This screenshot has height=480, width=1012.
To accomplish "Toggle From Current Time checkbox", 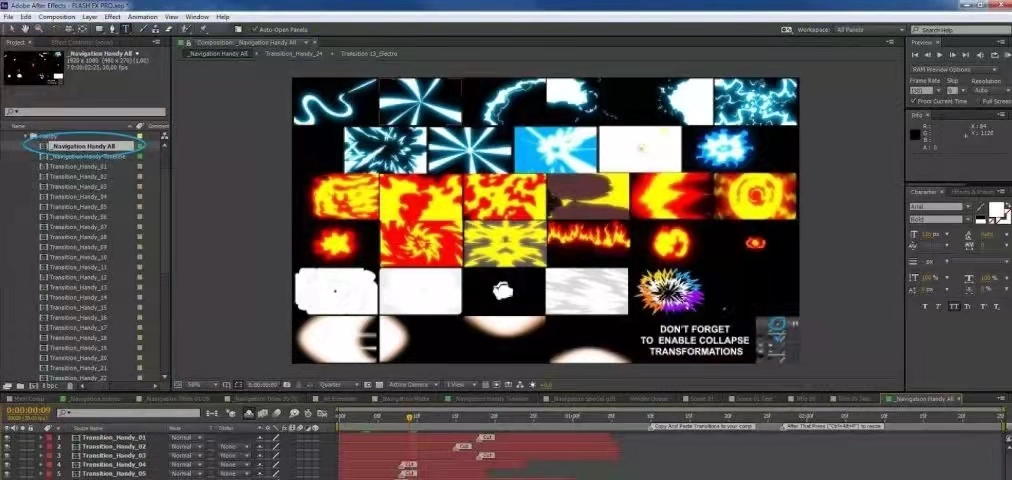I will coord(913,101).
